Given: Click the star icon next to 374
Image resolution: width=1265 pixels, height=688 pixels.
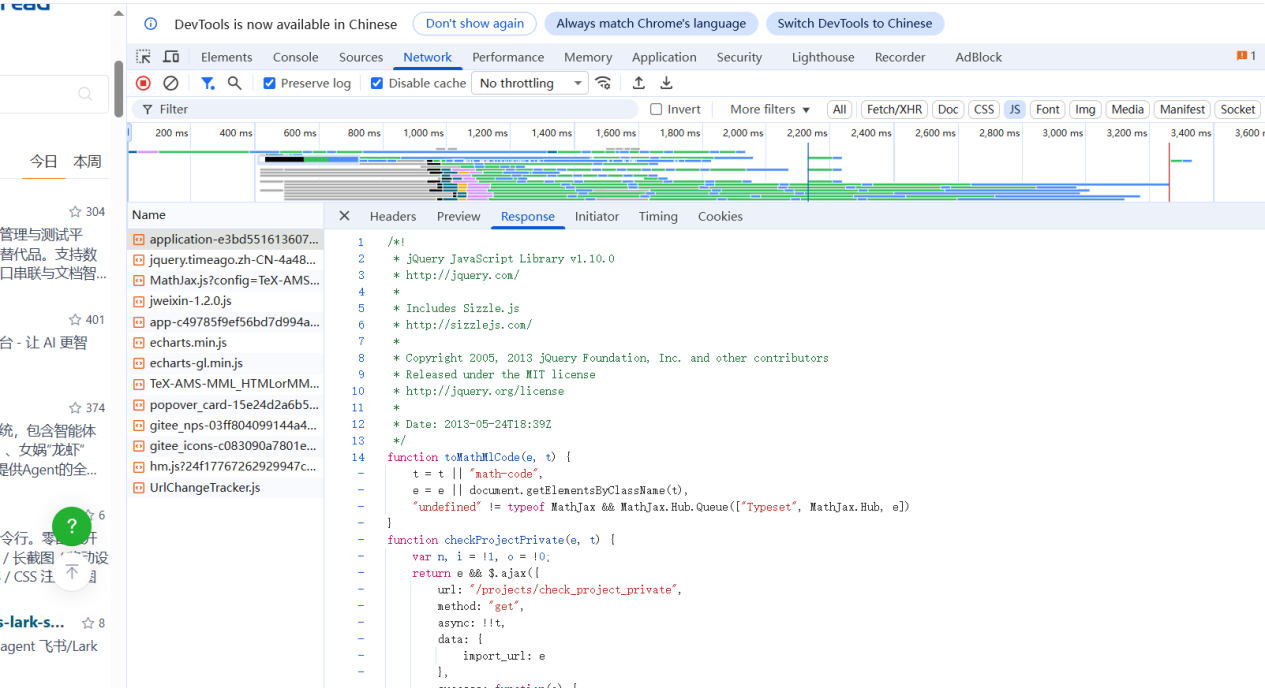Looking at the screenshot, I should pos(75,408).
